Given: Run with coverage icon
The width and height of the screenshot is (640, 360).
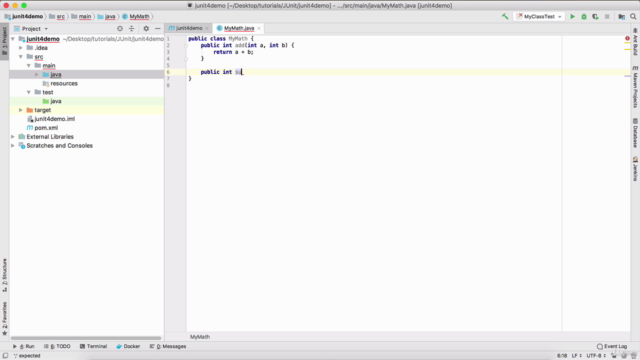Looking at the screenshot, I should pos(595,16).
